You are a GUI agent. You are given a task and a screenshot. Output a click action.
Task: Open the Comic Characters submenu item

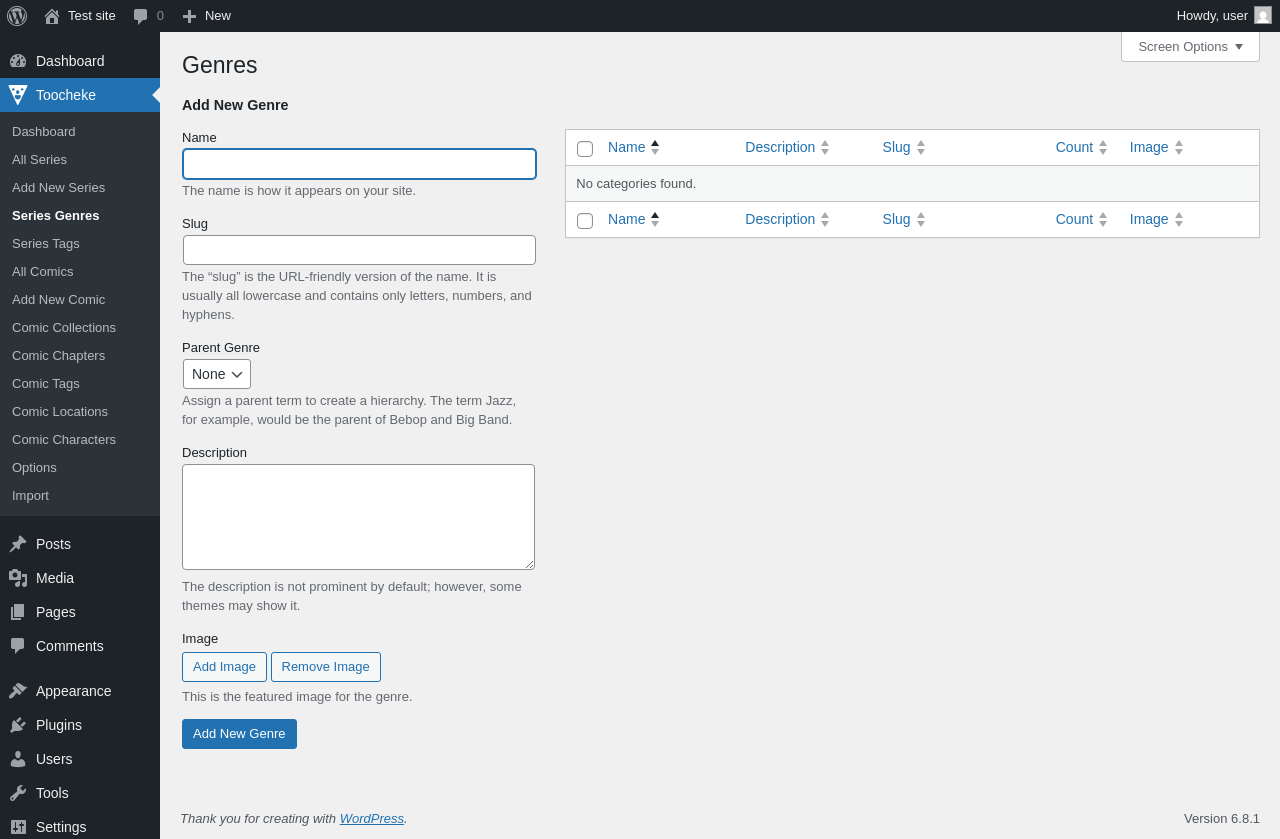pos(64,439)
